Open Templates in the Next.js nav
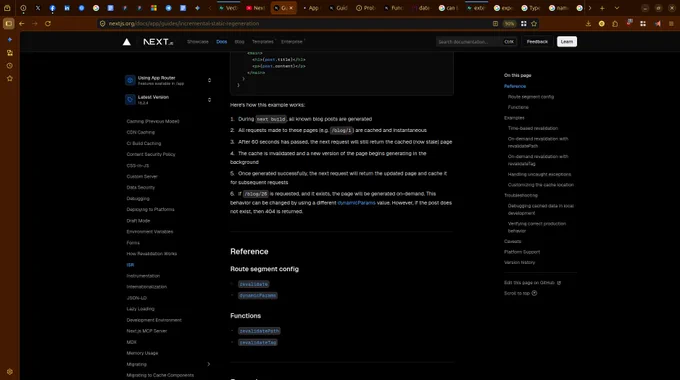The height and width of the screenshot is (380, 680). point(263,42)
